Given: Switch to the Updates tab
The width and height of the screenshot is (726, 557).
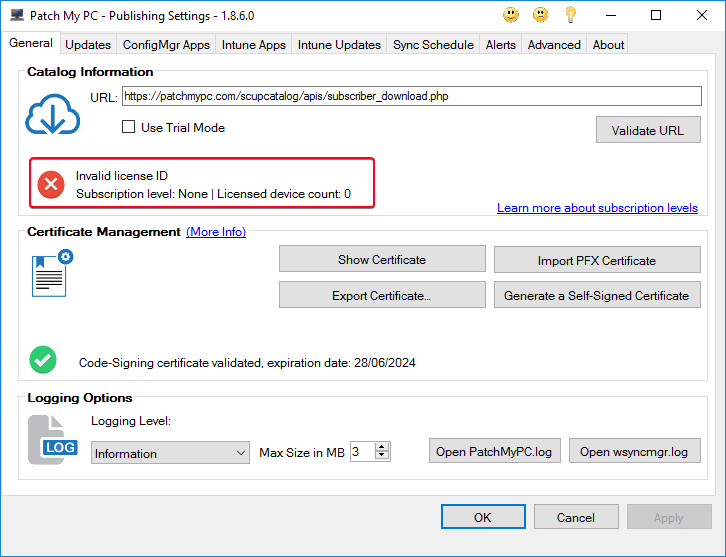Looking at the screenshot, I should click(88, 44).
